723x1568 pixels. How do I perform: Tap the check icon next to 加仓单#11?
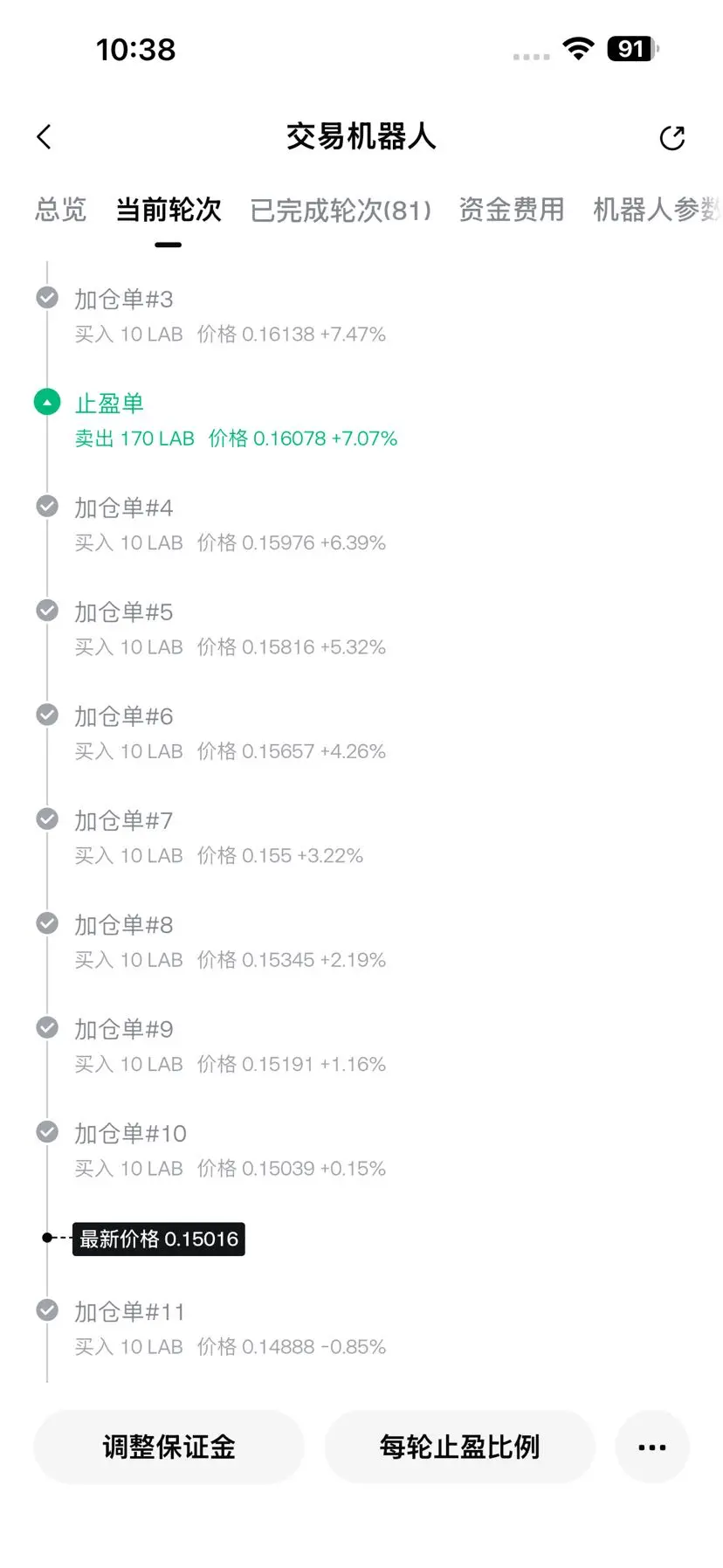point(47,1310)
